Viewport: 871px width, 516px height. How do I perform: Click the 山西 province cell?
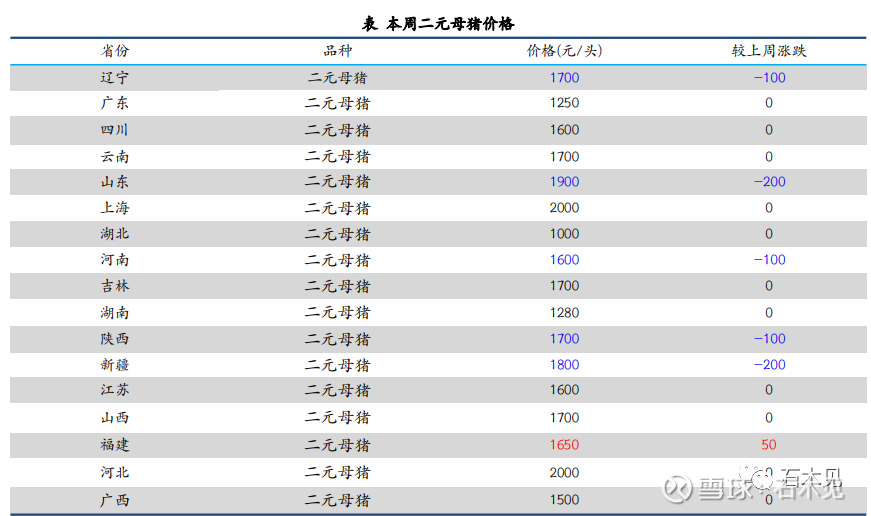point(115,418)
